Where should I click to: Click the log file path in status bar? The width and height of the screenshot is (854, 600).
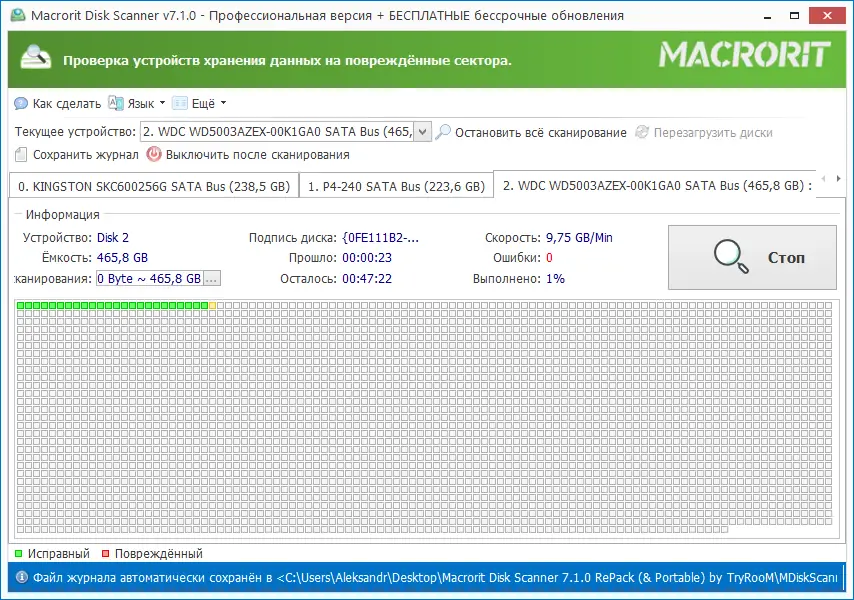point(557,577)
